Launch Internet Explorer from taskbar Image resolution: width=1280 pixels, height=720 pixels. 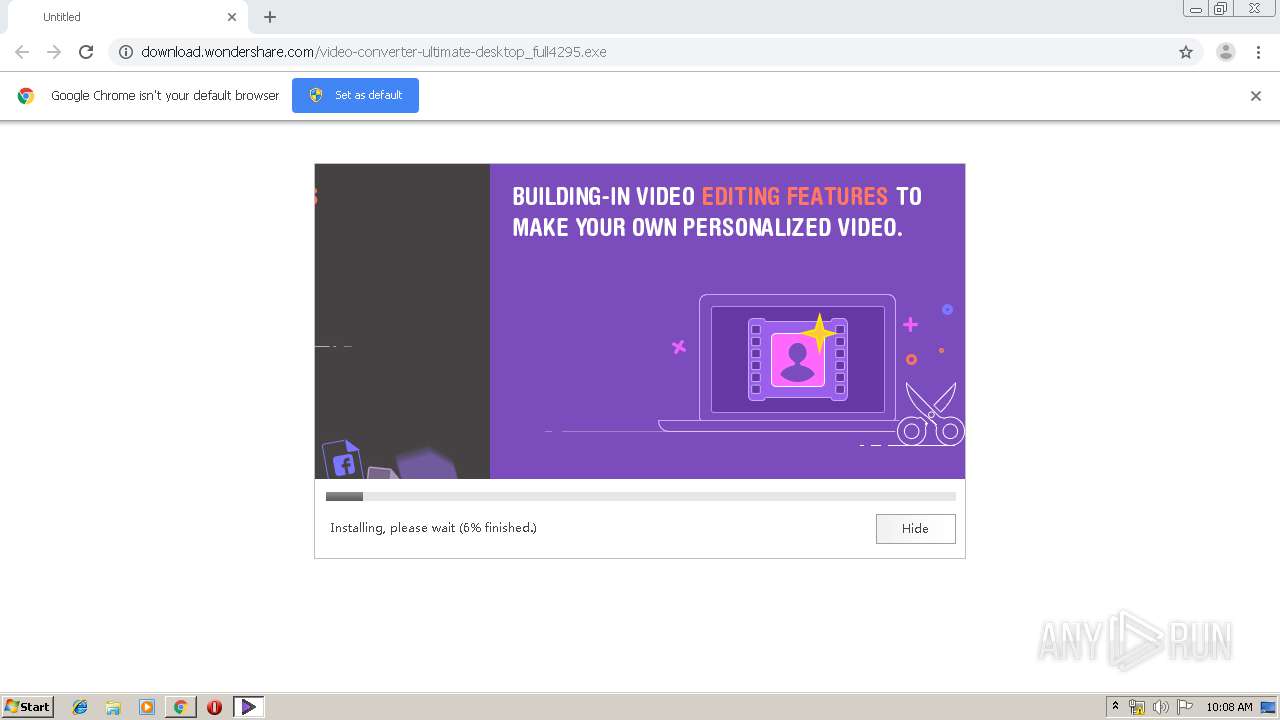coord(80,707)
